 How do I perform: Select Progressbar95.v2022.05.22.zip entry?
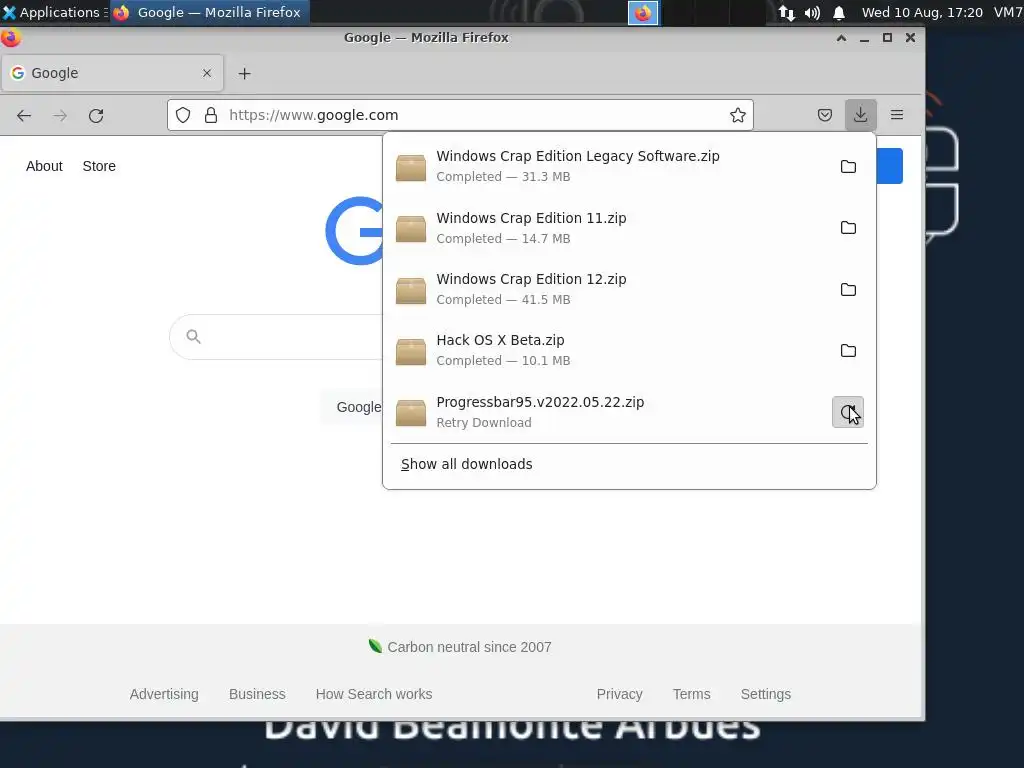pos(607,412)
